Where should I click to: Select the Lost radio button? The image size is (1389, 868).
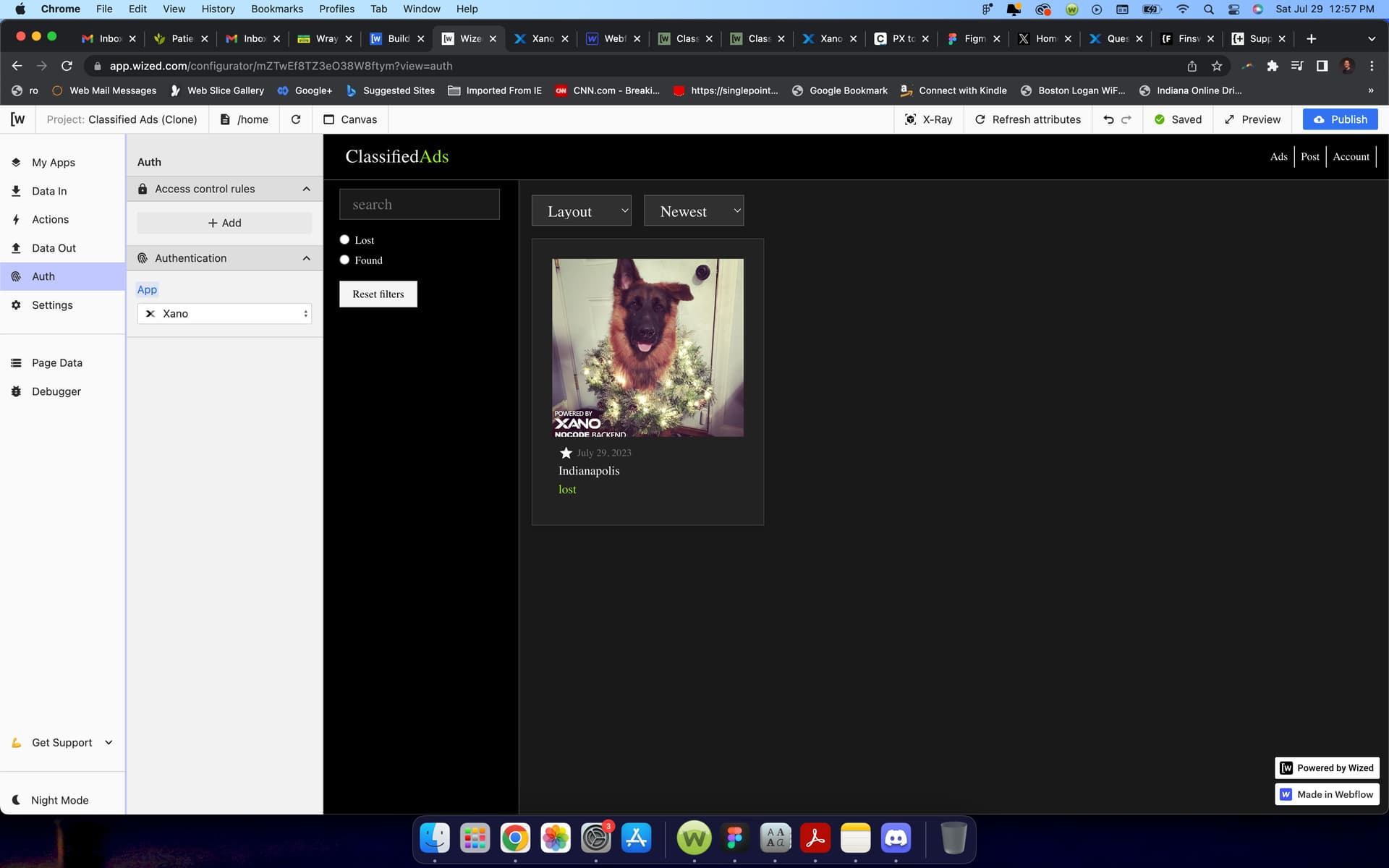point(344,239)
